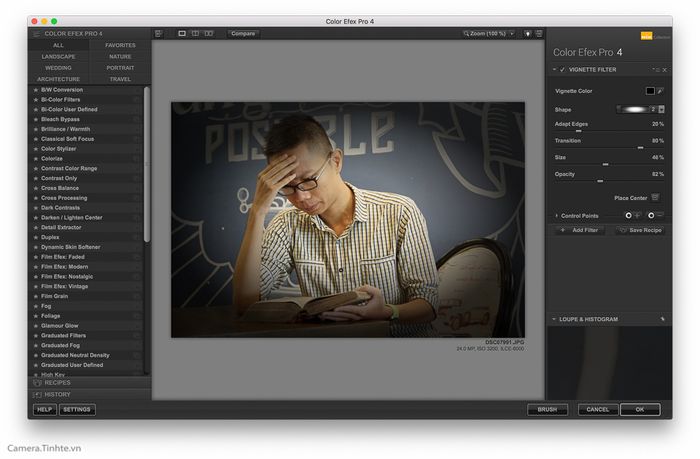
Task: Adjust the Transition slider handle
Action: pos(640,148)
